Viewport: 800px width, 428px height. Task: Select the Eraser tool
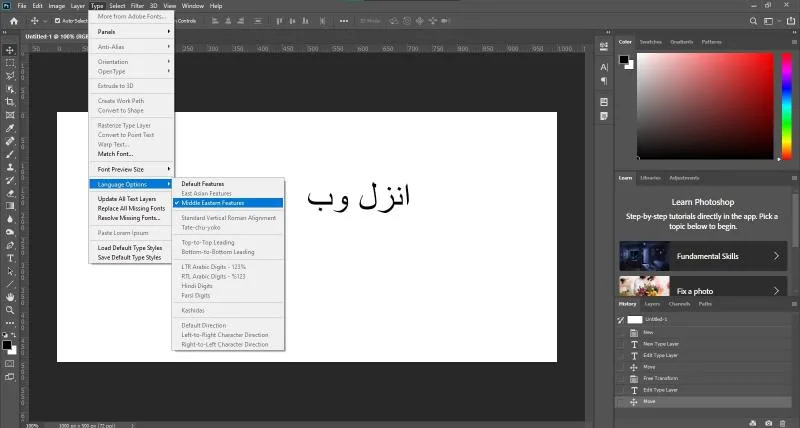10,193
